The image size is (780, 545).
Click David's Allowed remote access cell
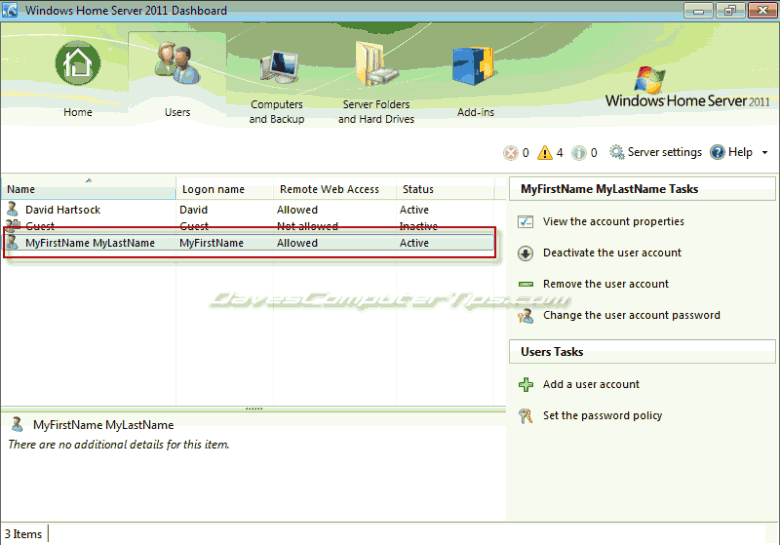coord(297,210)
